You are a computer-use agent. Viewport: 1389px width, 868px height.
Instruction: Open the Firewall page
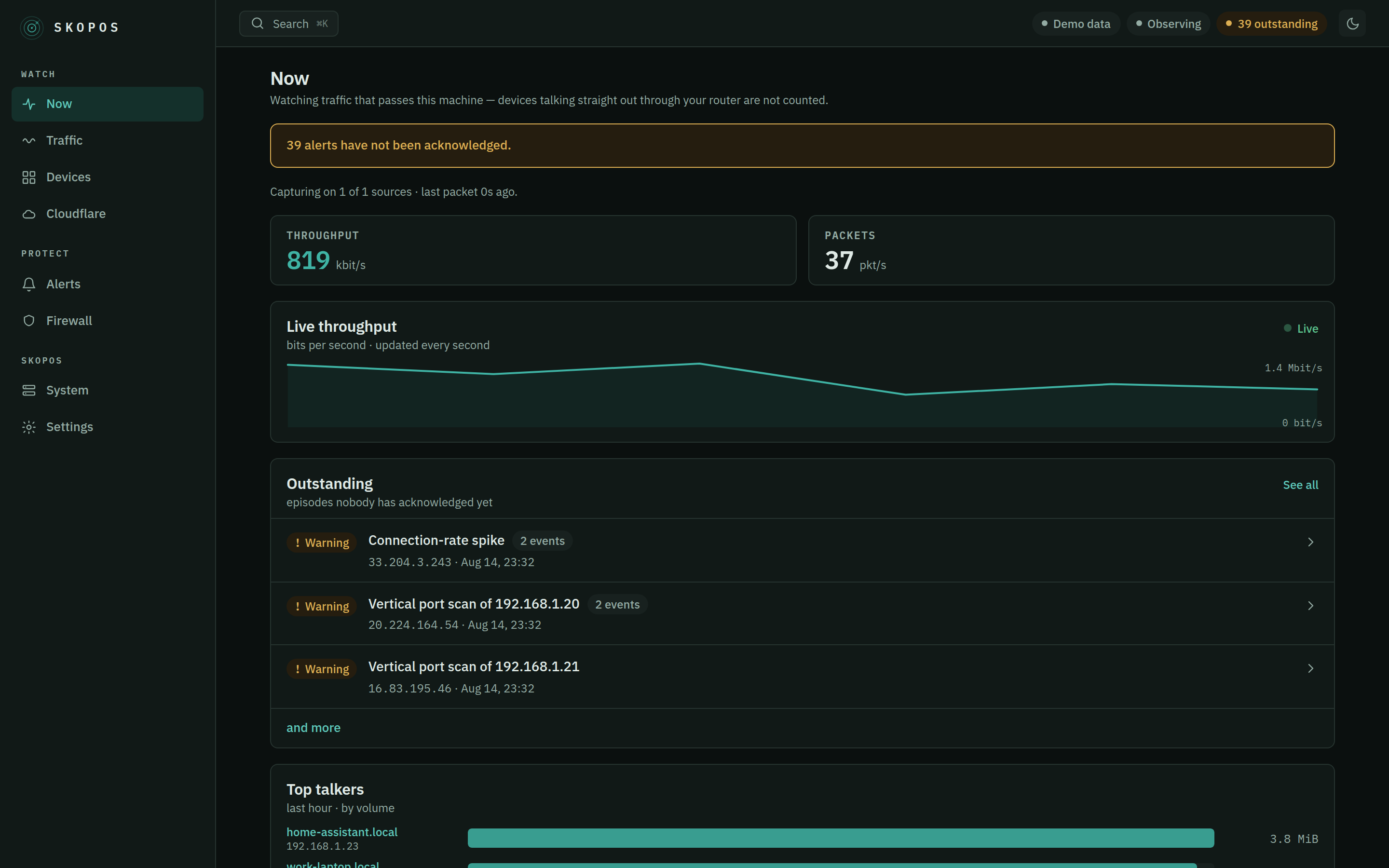108,321
